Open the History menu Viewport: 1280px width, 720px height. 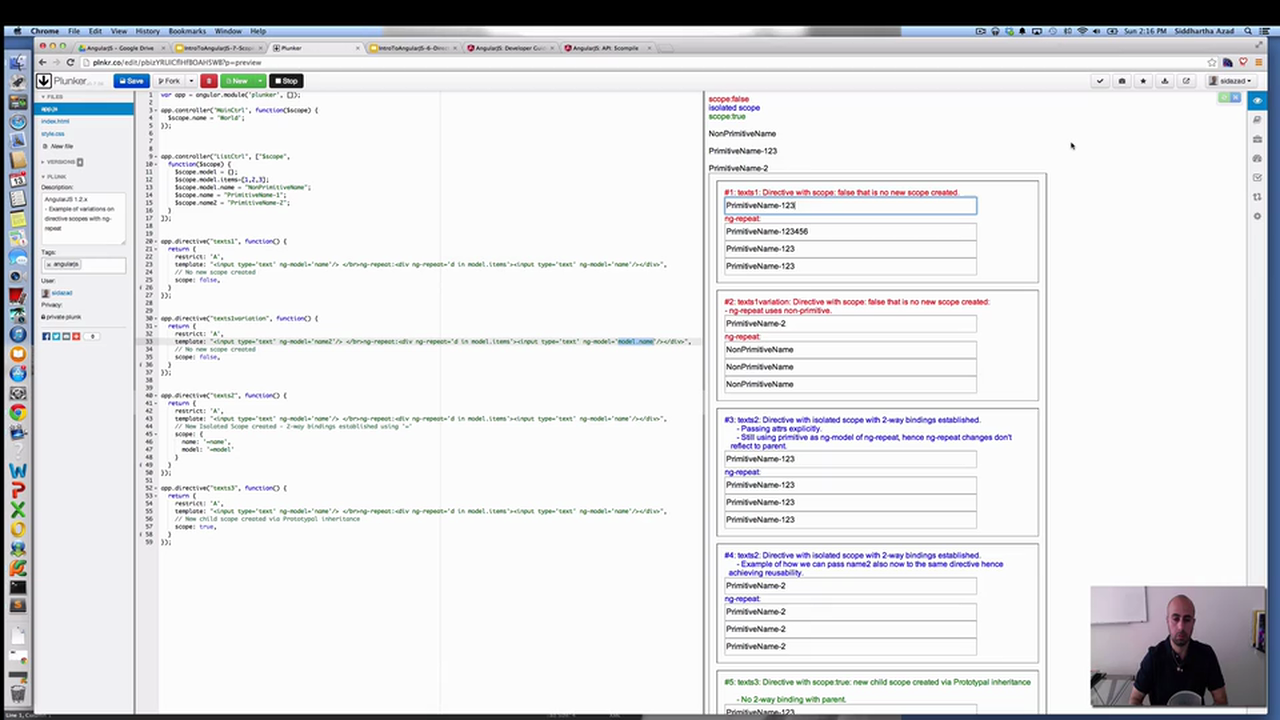(147, 31)
